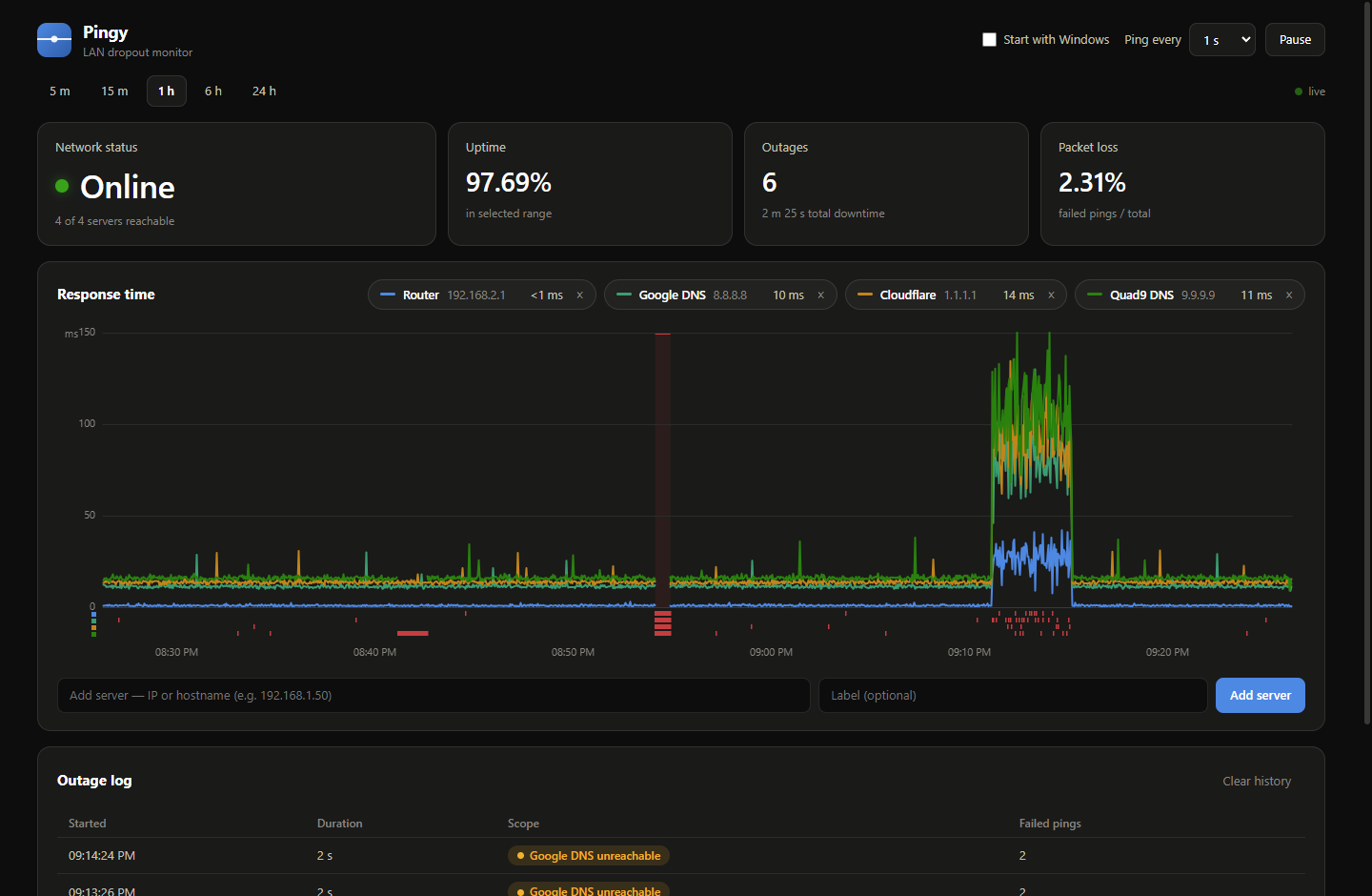1372x896 pixels.
Task: Click the Response time heading
Action: pyautogui.click(x=106, y=295)
